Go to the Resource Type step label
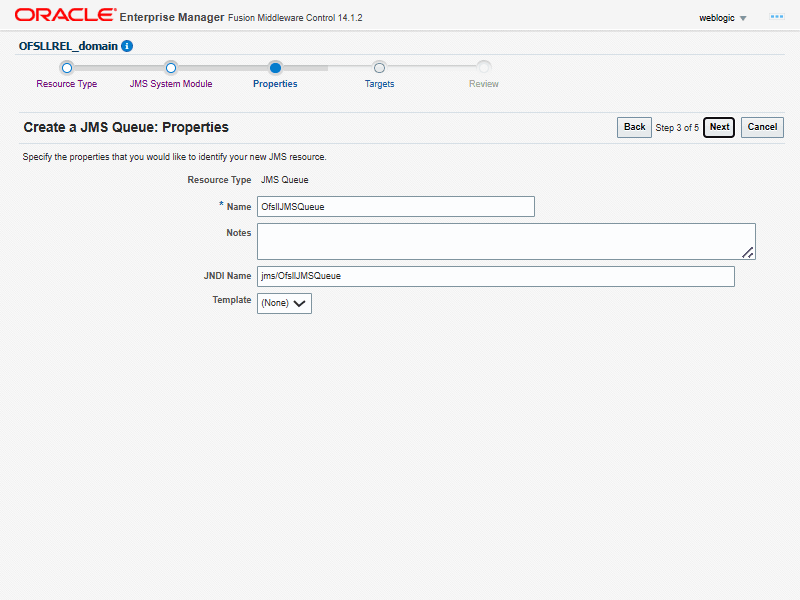This screenshot has width=800, height=600. (x=67, y=84)
